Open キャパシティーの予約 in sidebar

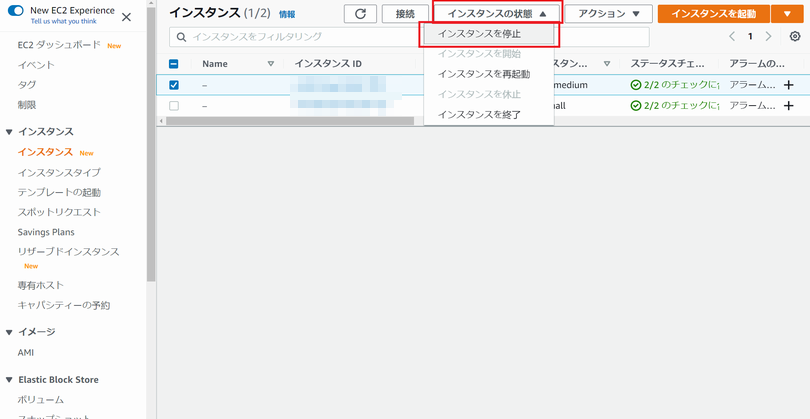[x=64, y=305]
